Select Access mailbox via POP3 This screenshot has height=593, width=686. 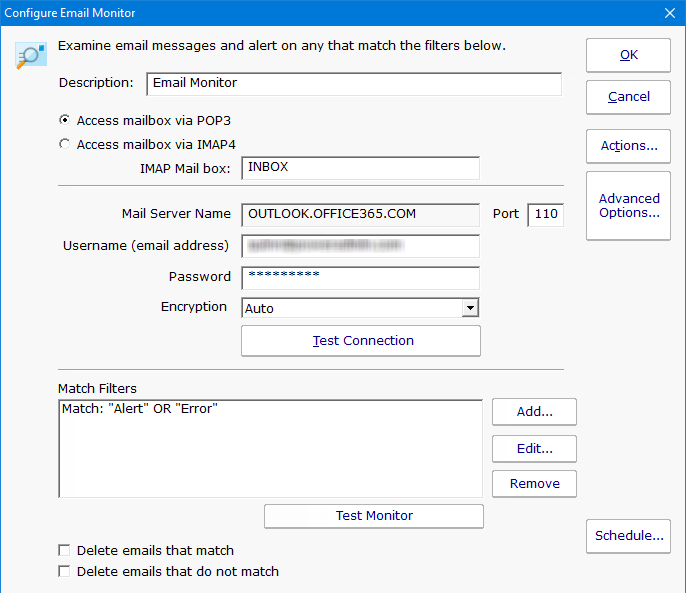coord(66,120)
